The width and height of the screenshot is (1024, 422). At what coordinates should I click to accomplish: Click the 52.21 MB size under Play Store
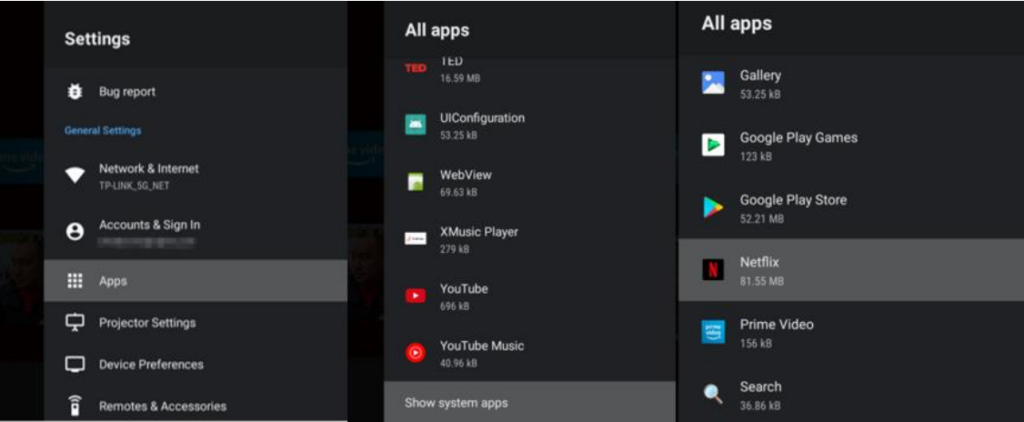click(x=761, y=219)
